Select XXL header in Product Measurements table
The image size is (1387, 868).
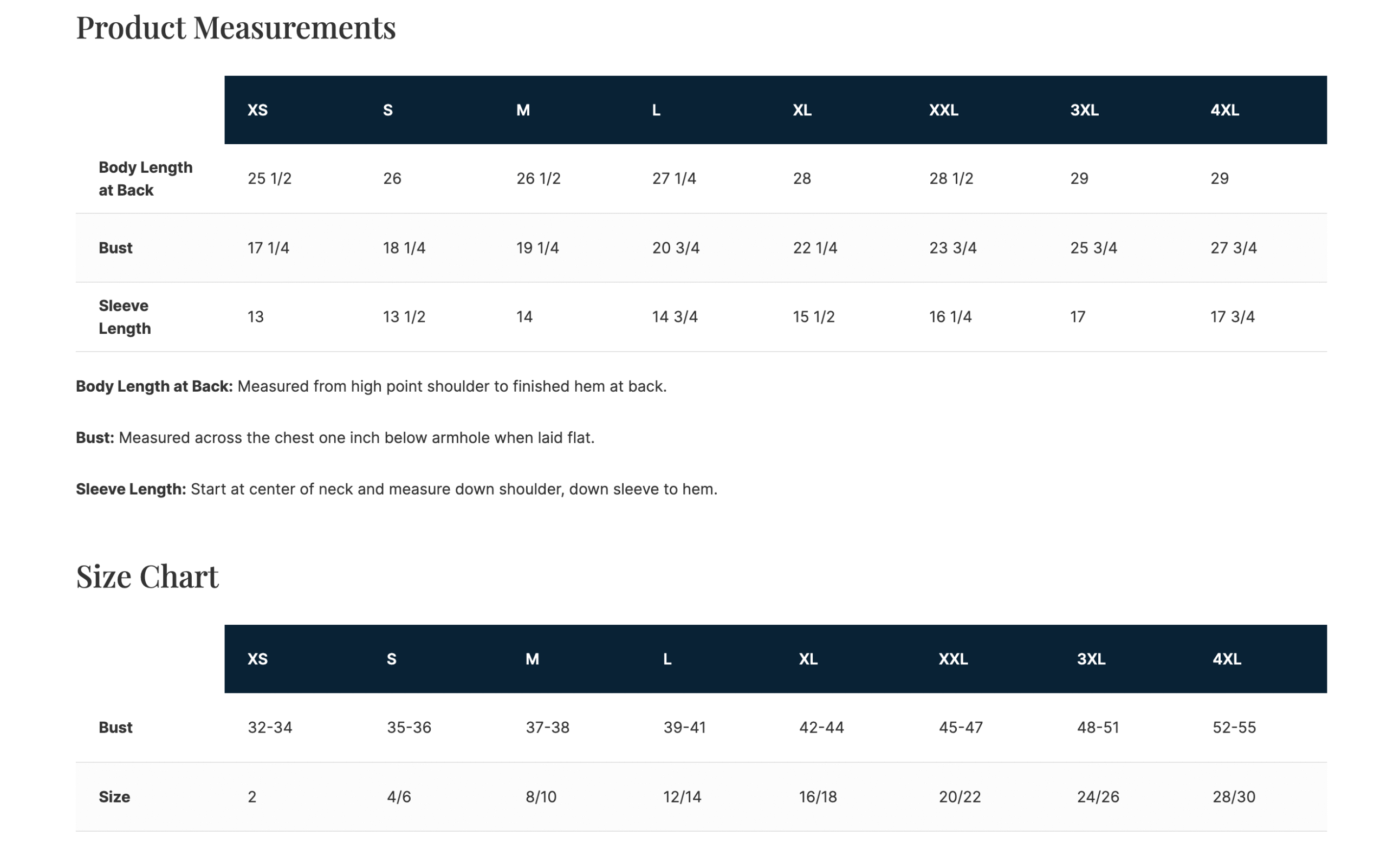click(943, 110)
